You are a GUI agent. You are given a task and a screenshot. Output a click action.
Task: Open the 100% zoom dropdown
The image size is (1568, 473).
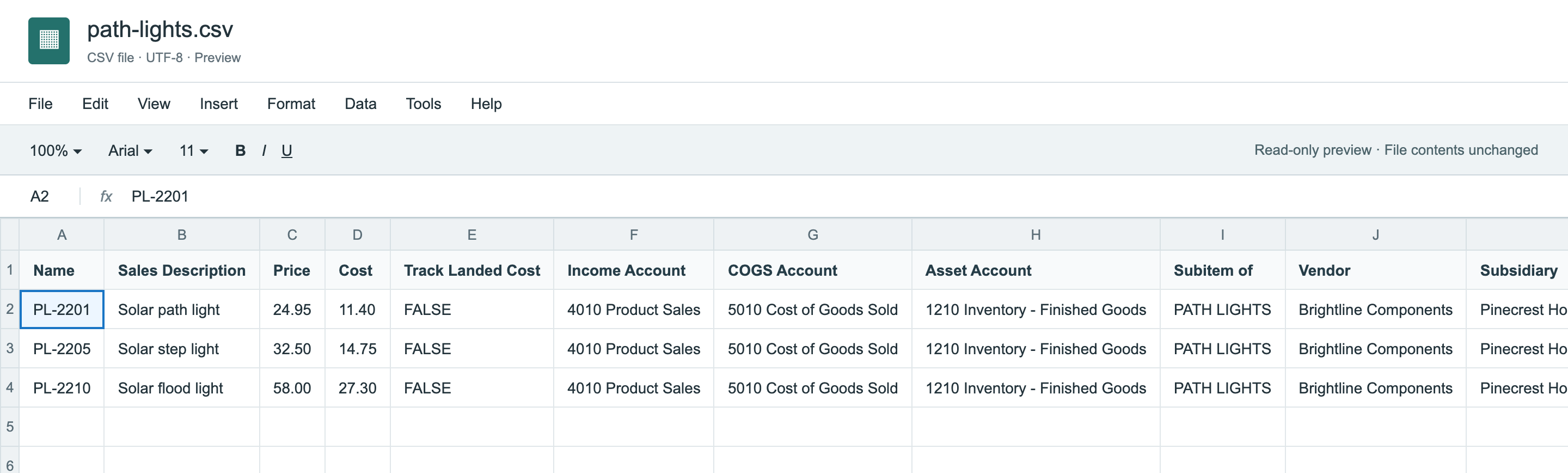click(x=56, y=150)
